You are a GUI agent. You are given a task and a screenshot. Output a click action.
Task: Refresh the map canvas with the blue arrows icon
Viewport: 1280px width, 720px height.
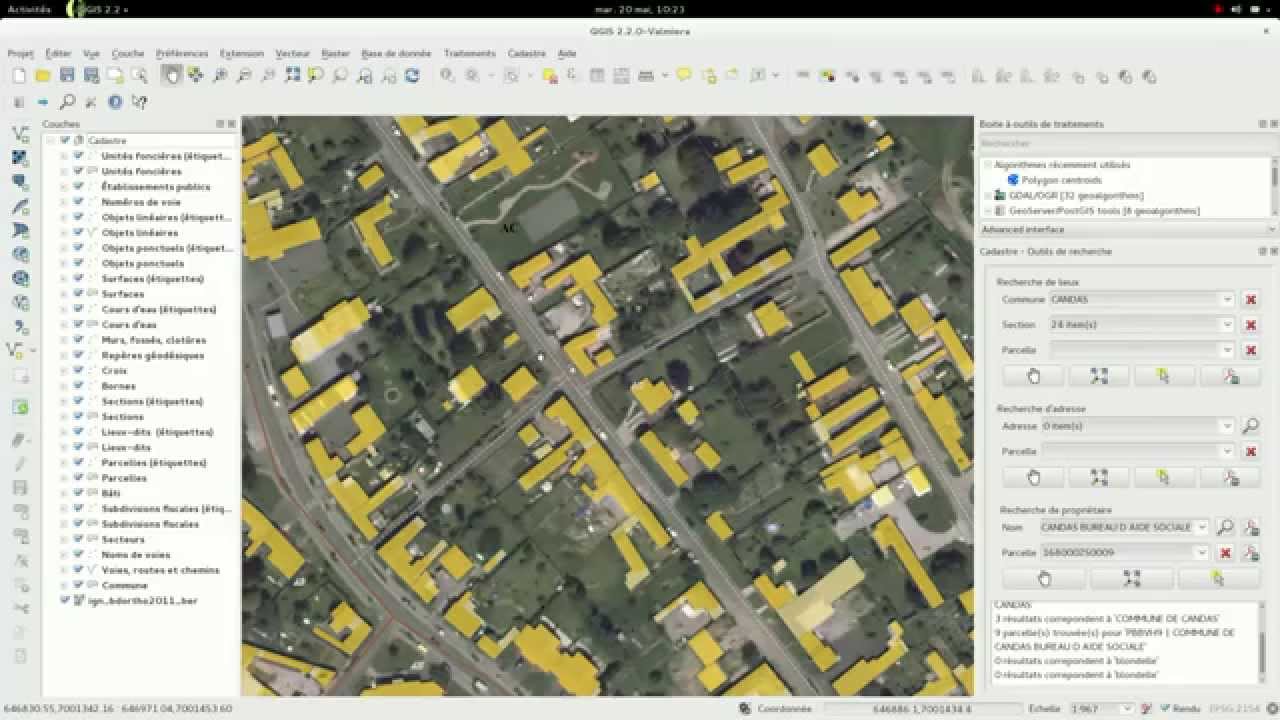coord(412,76)
